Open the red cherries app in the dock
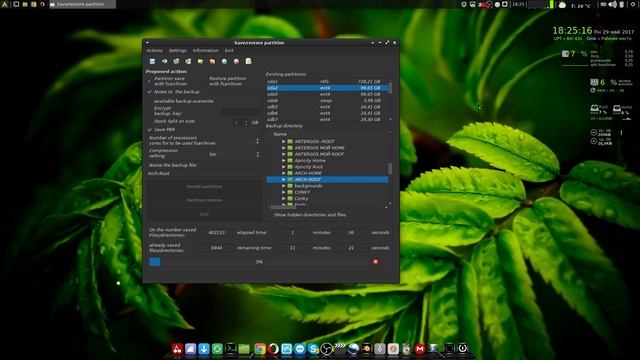The height and width of the screenshot is (360, 640). (177, 349)
